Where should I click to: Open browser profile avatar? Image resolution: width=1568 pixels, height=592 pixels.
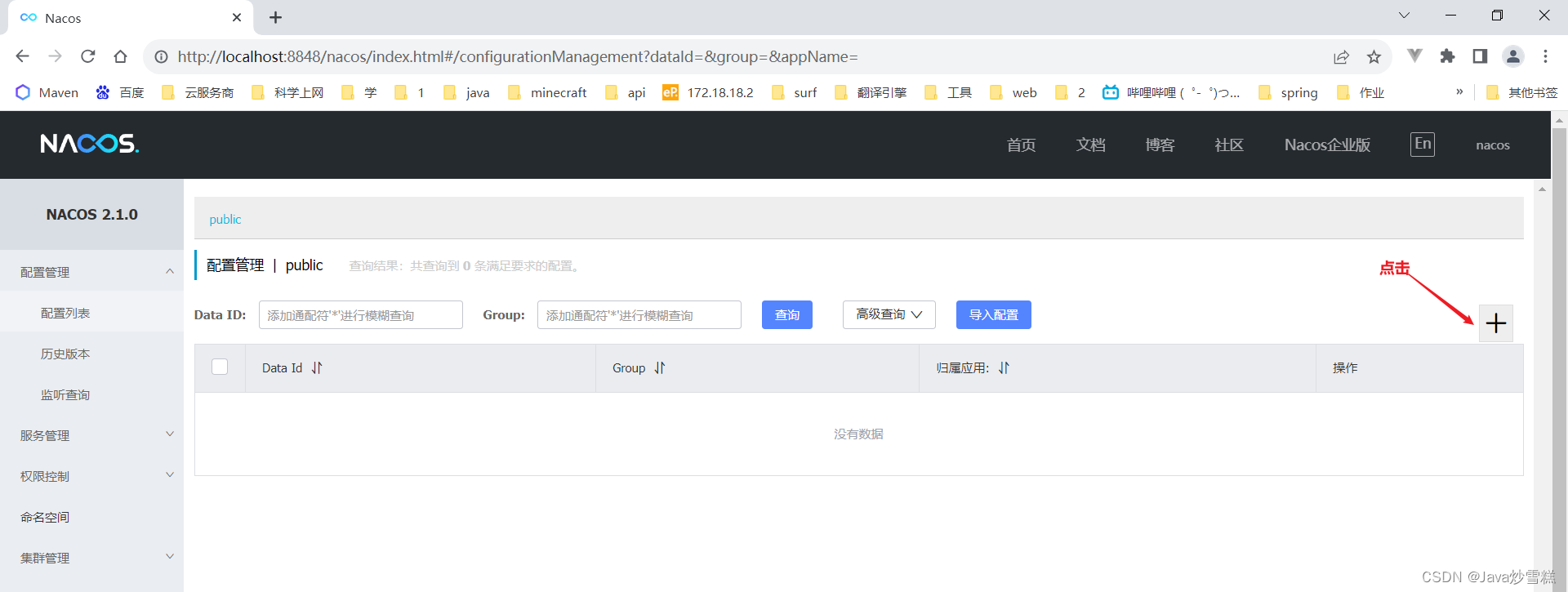click(1513, 56)
